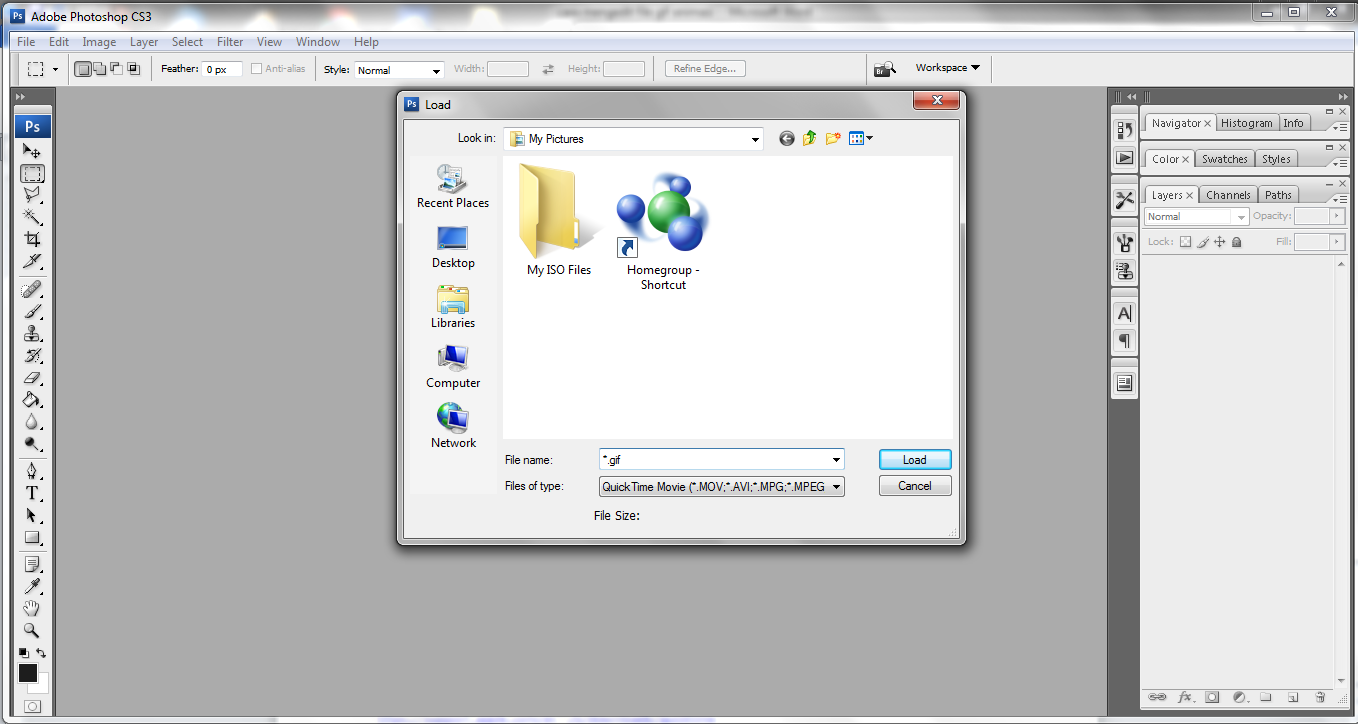1358x724 pixels.
Task: Open the Workspace dropdown
Action: point(947,68)
